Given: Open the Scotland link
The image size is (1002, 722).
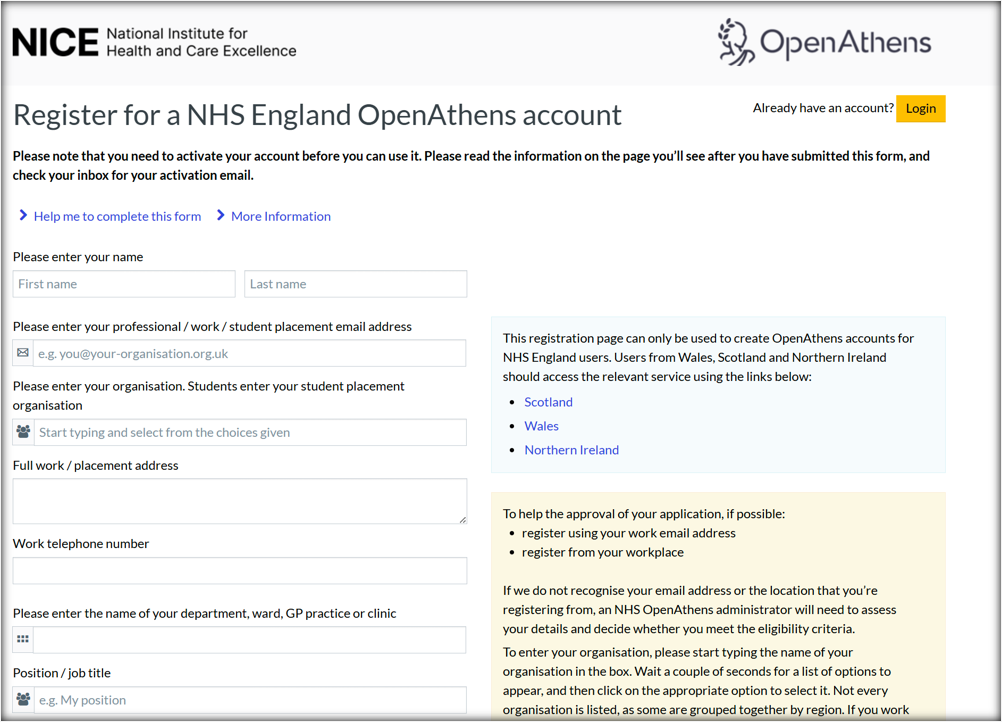Looking at the screenshot, I should [x=548, y=402].
